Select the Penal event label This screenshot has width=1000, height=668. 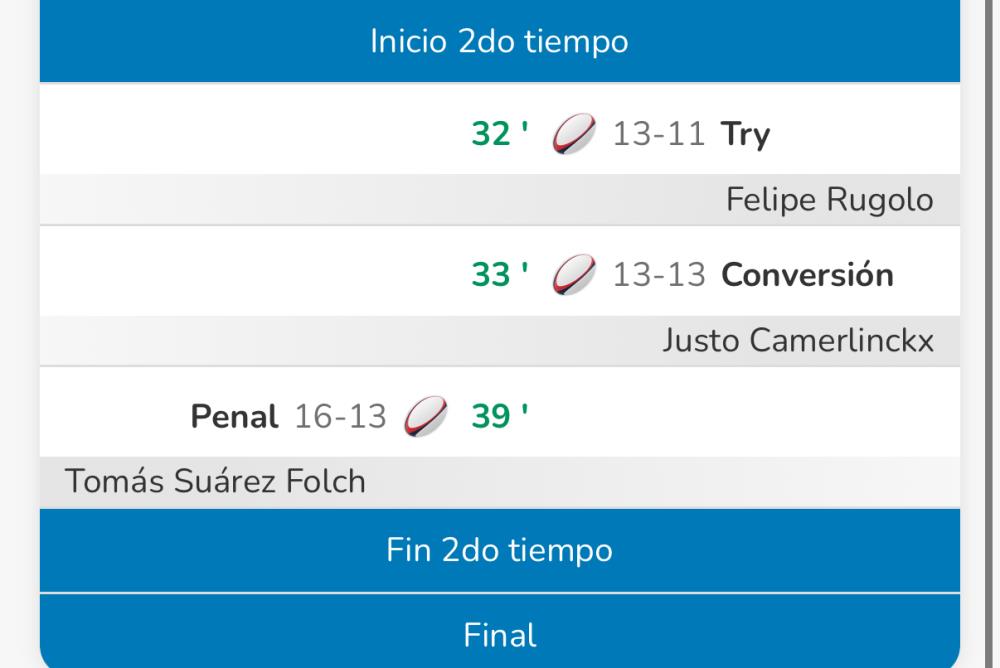[x=234, y=416]
